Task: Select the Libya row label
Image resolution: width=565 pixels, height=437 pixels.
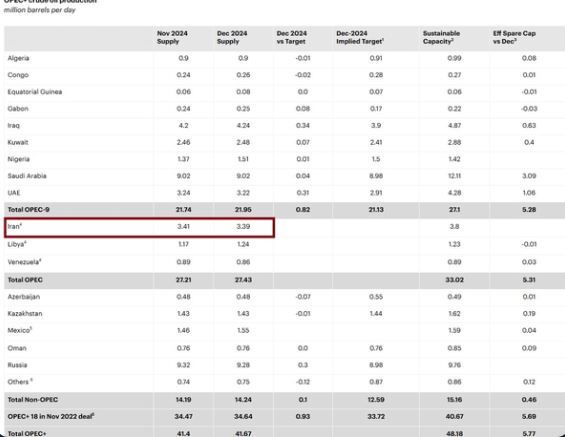Action: point(17,244)
